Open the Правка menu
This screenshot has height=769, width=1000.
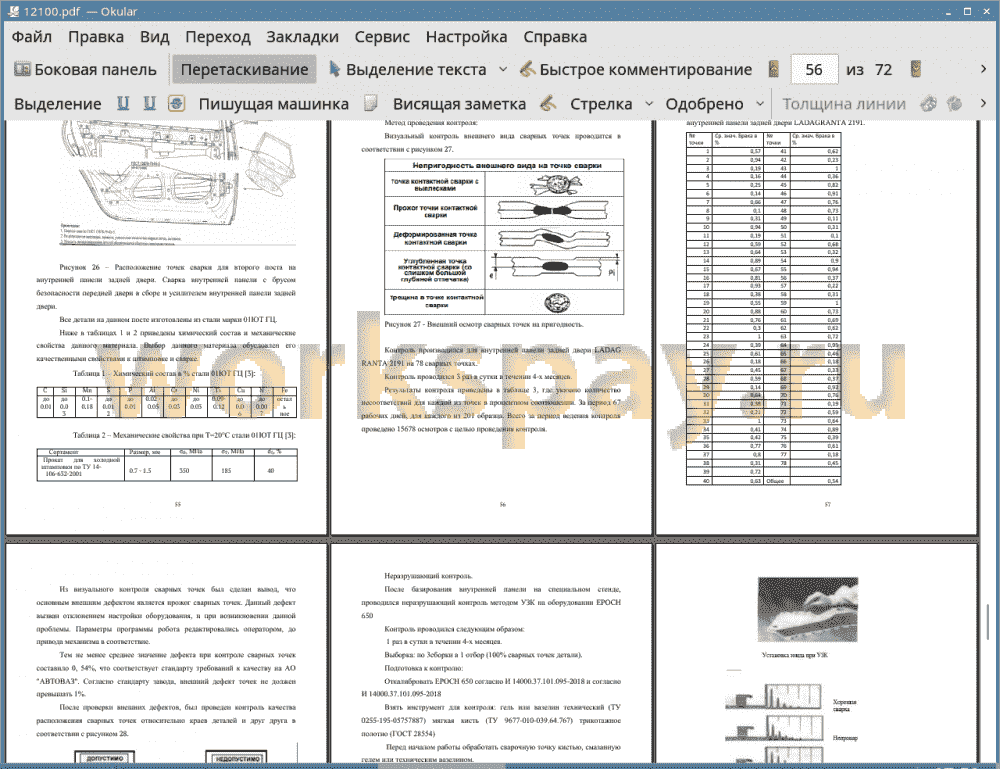coord(96,37)
